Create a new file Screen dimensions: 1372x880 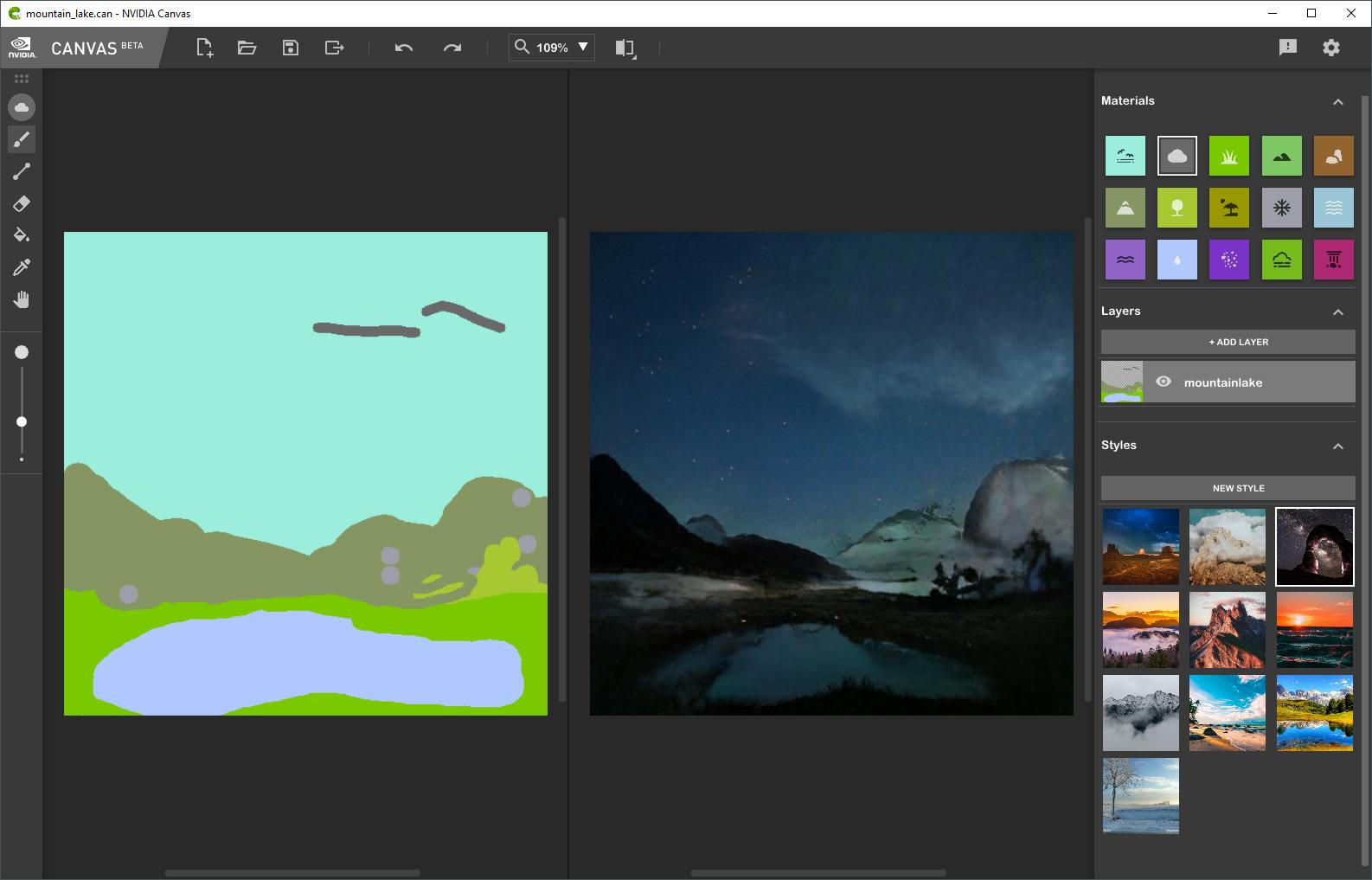tap(204, 48)
